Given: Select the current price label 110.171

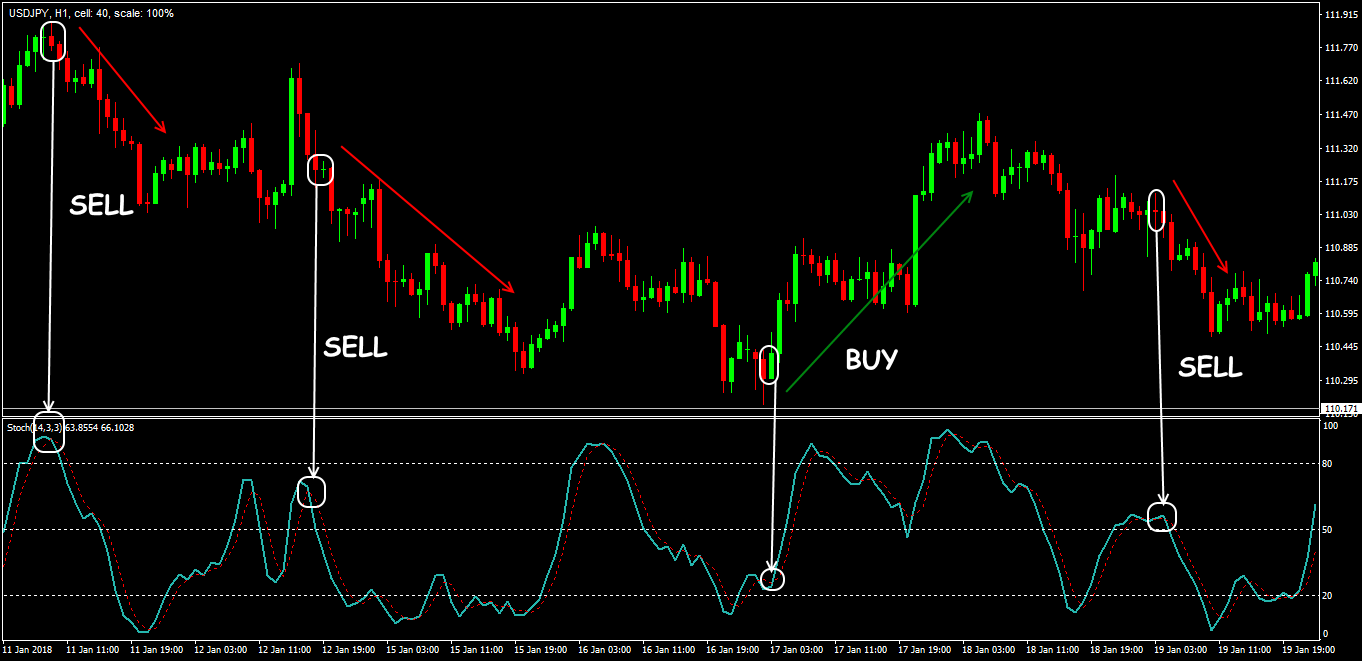Looking at the screenshot, I should pos(1339,408).
